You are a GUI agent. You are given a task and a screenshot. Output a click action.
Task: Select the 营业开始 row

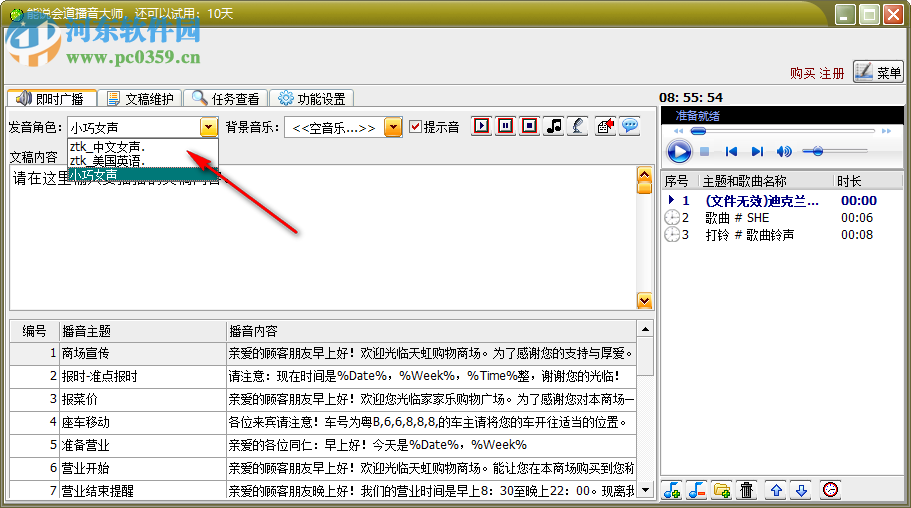pos(323,468)
